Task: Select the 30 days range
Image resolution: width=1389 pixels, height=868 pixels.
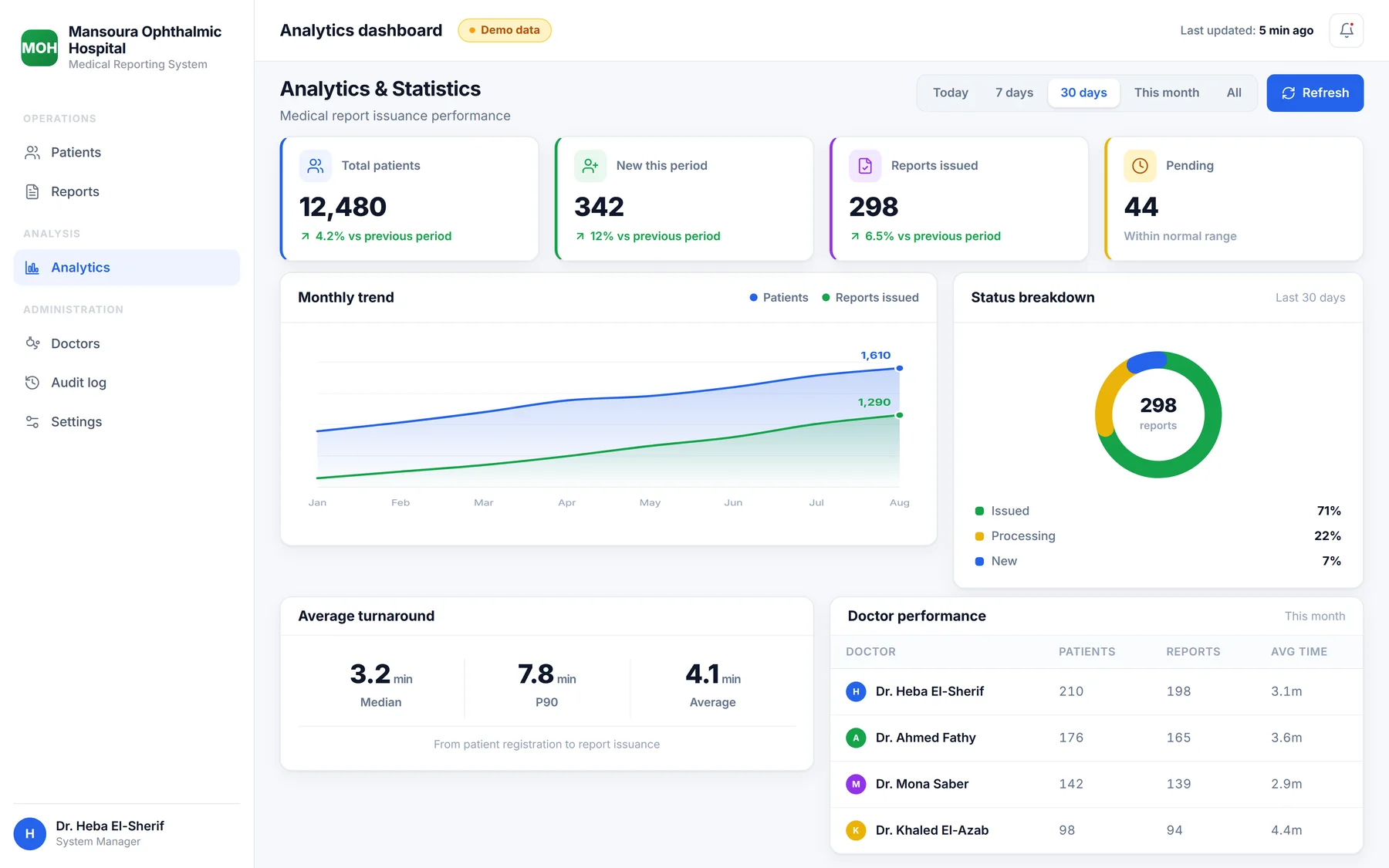Action: point(1083,93)
